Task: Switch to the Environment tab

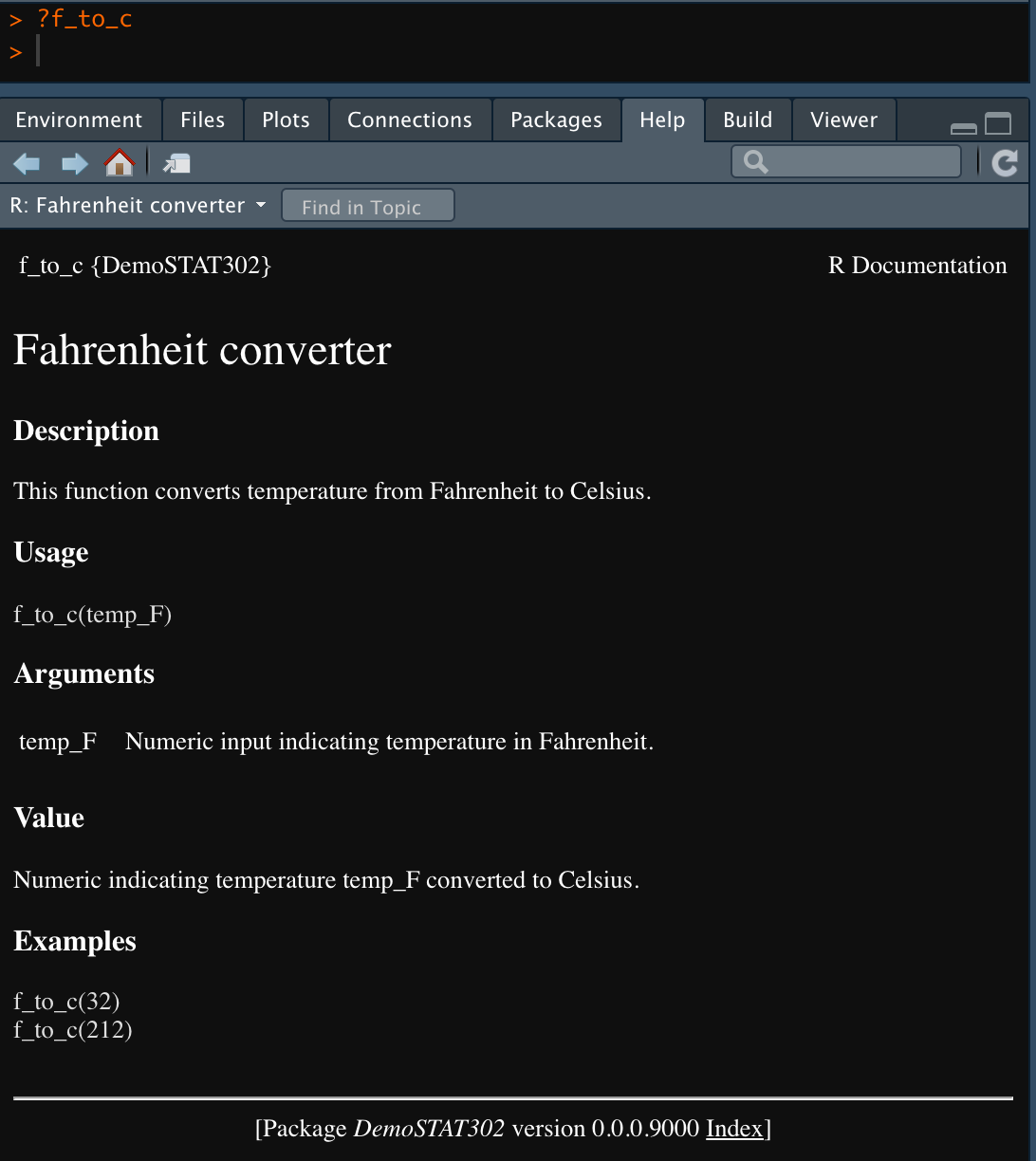Action: (79, 120)
